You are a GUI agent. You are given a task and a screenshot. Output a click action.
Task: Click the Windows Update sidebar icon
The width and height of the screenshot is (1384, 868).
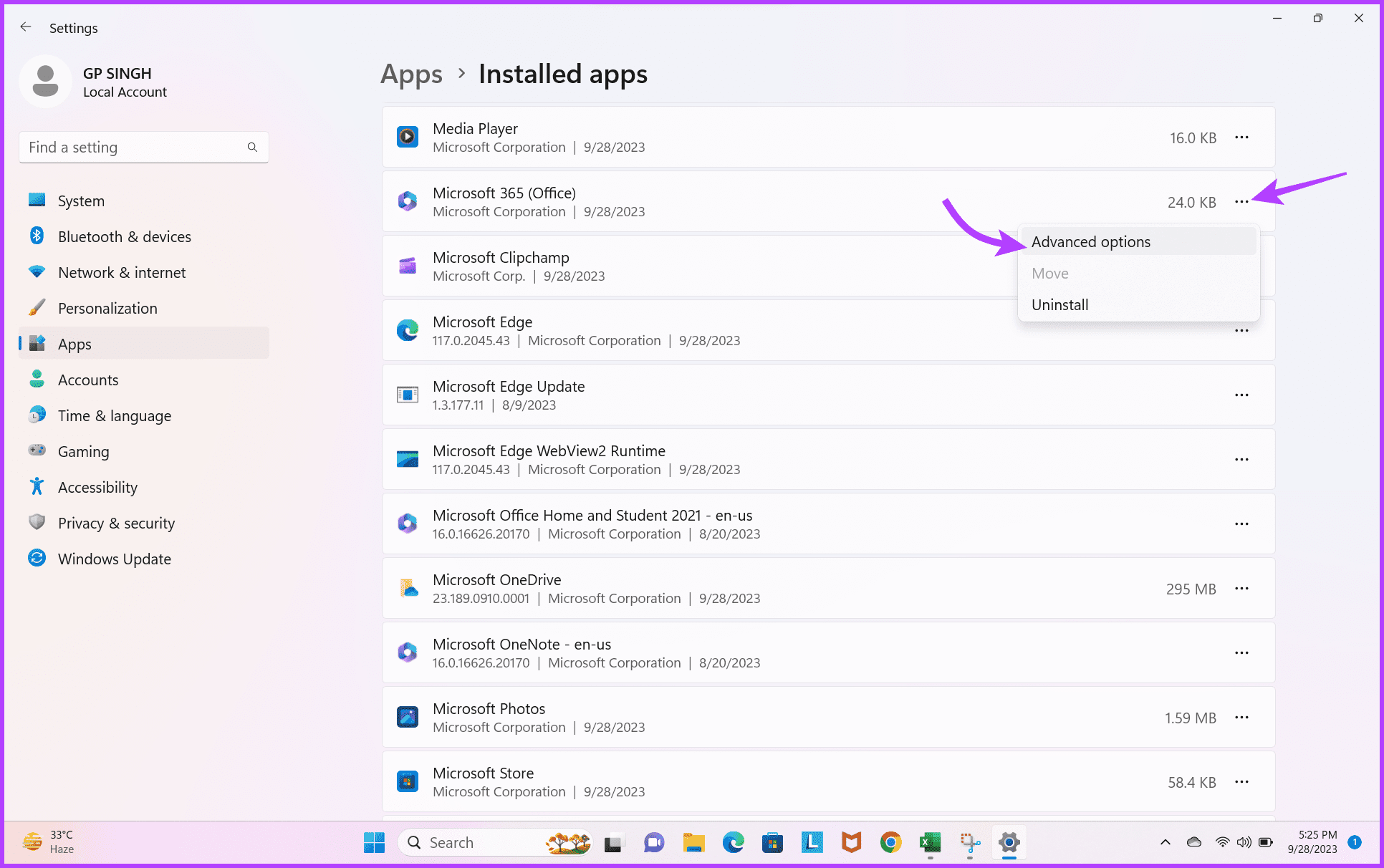[37, 558]
